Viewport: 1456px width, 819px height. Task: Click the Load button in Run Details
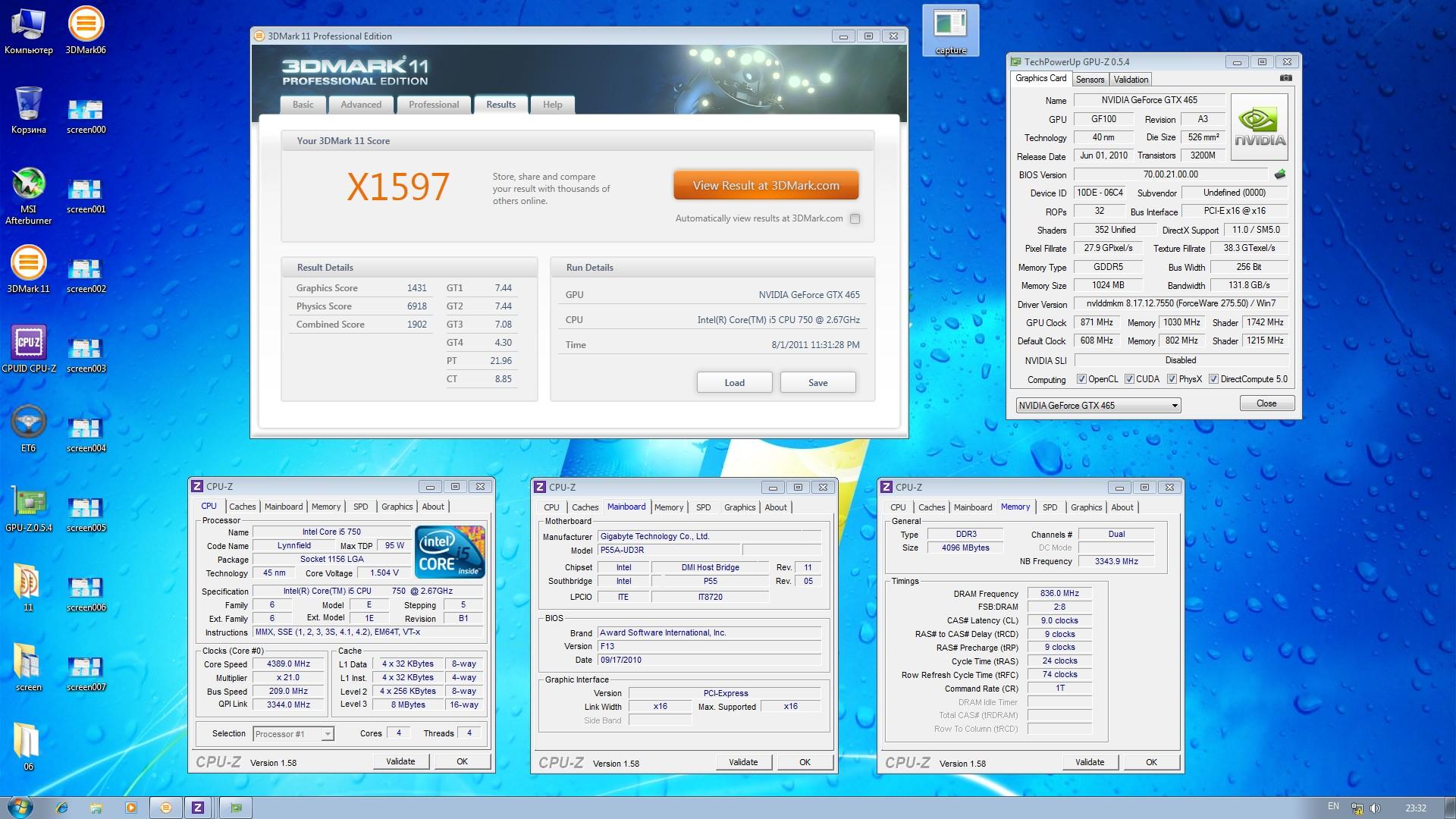coord(734,382)
